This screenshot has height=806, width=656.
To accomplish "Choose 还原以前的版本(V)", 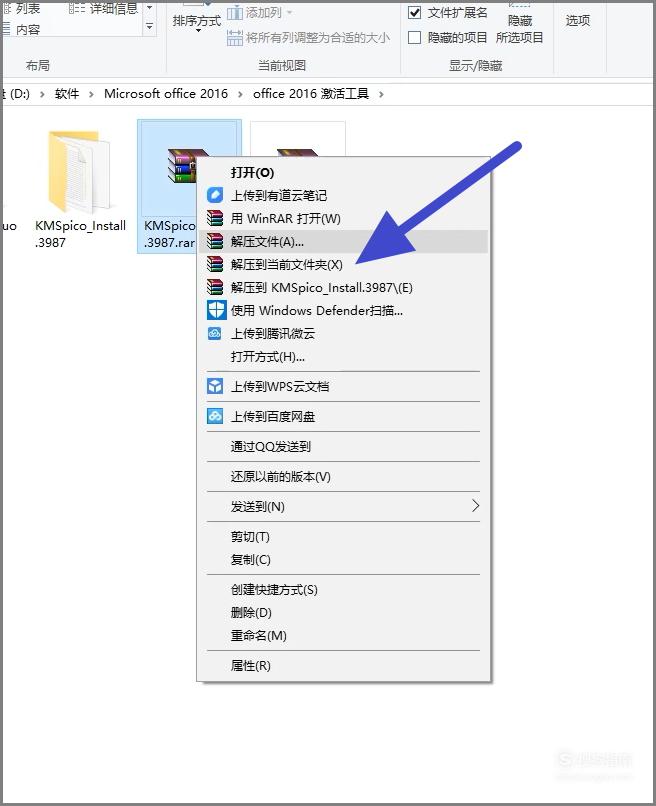I will [343, 476].
